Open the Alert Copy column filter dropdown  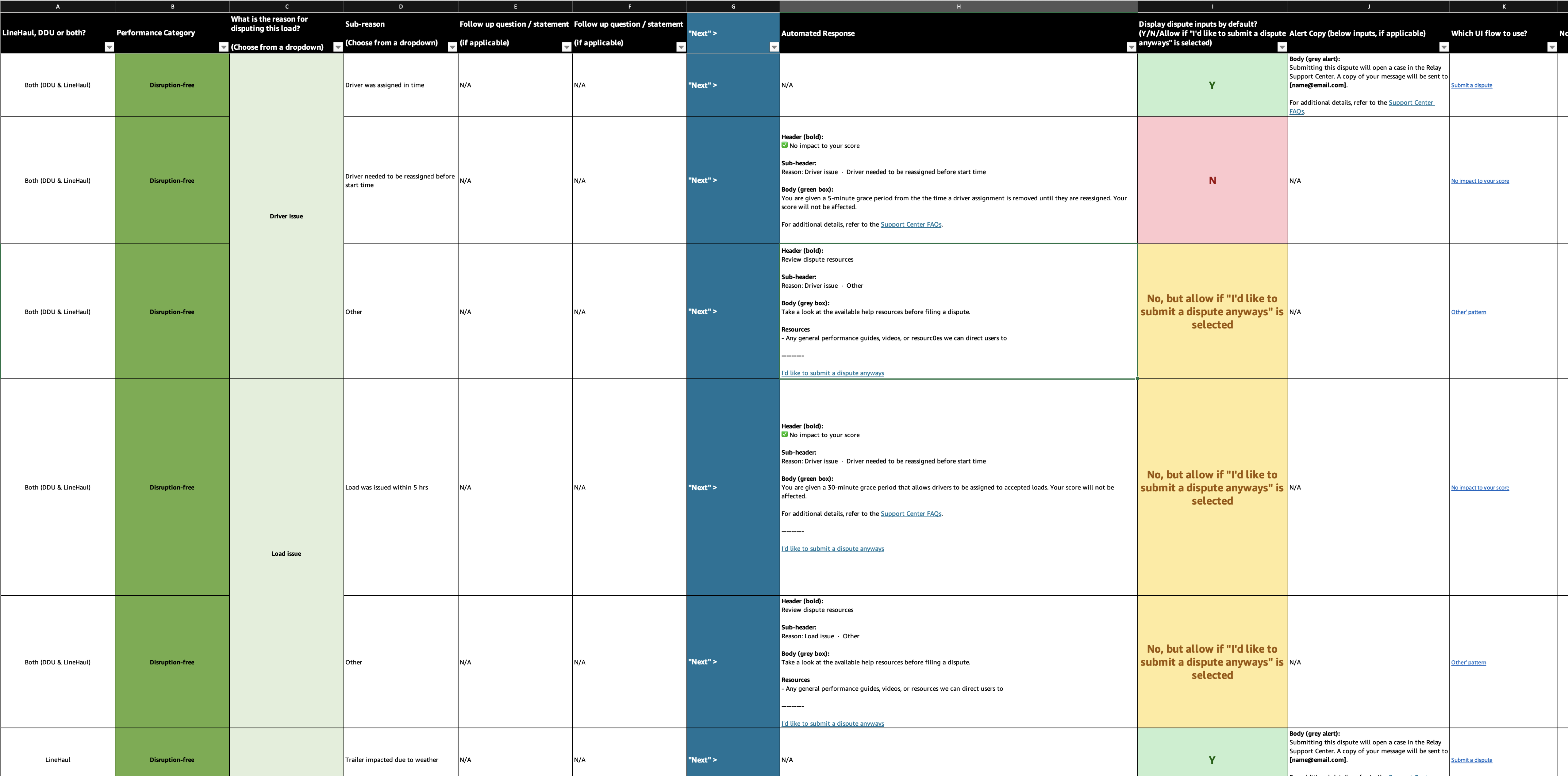tap(1443, 48)
